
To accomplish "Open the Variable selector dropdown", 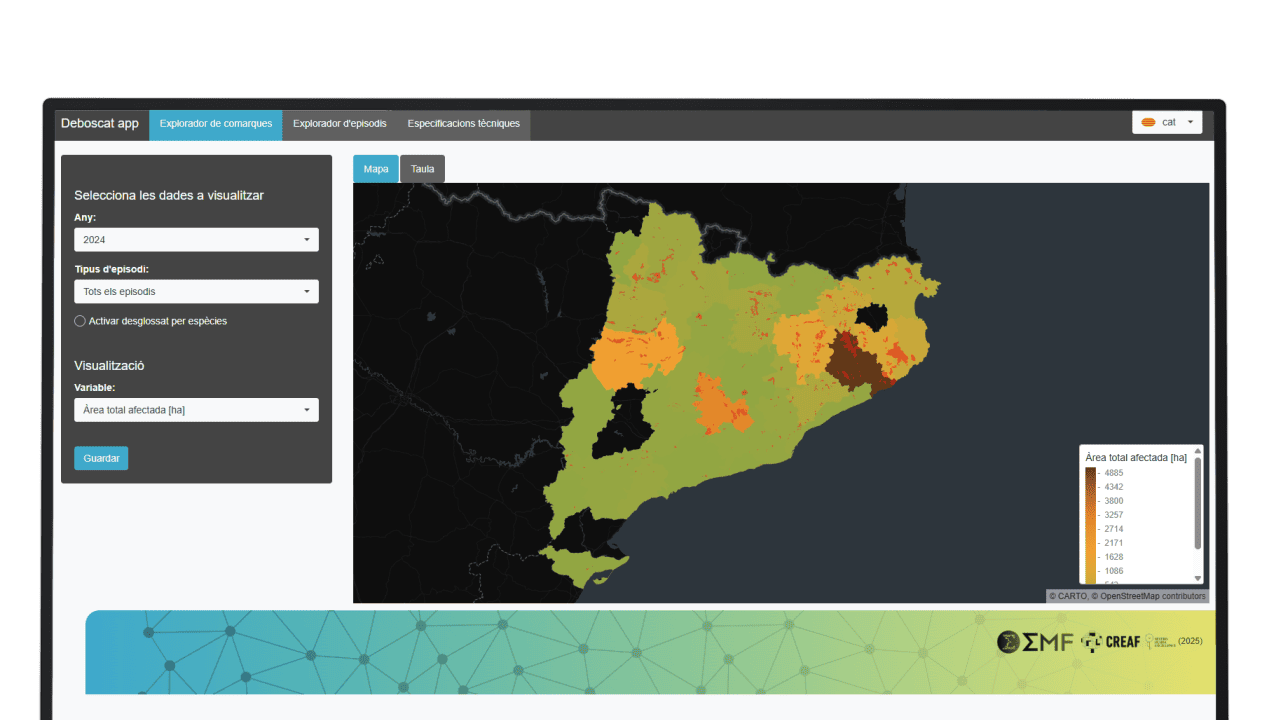I will point(196,410).
